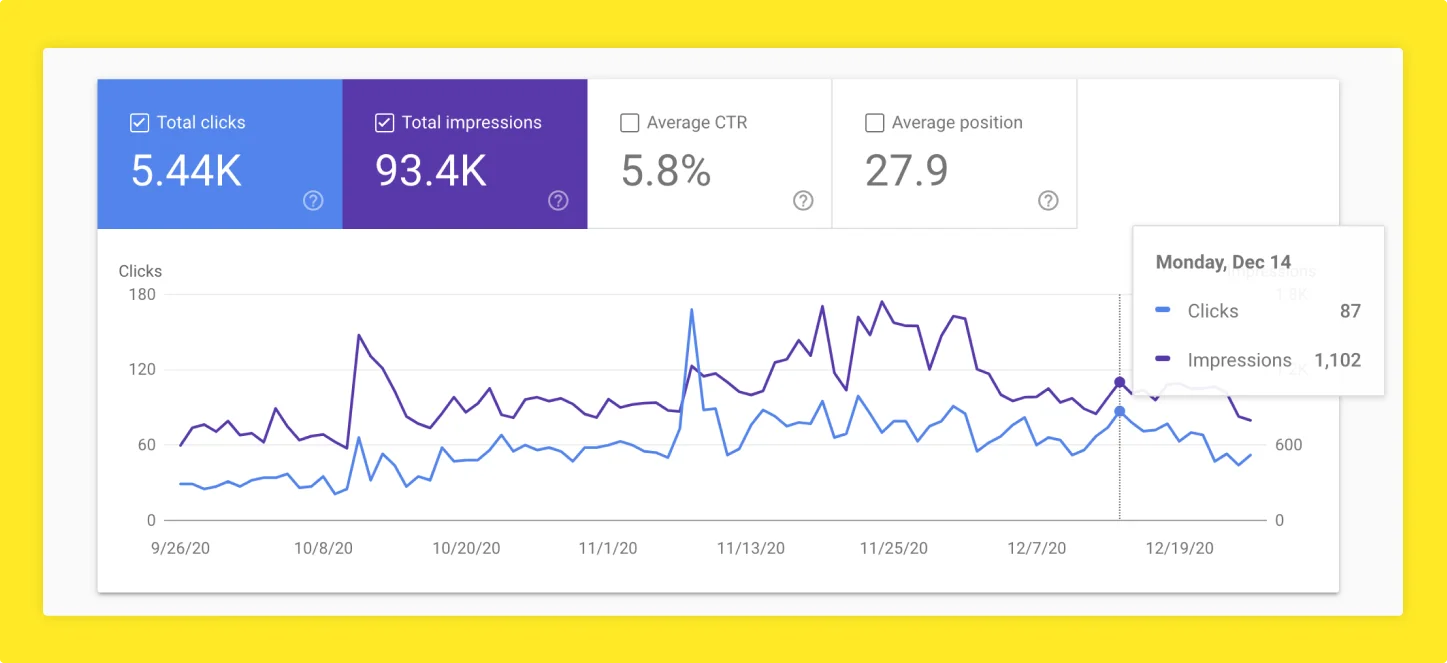Viewport: 1447px width, 663px height.
Task: Enable the Average CTR checkbox
Action: point(629,123)
